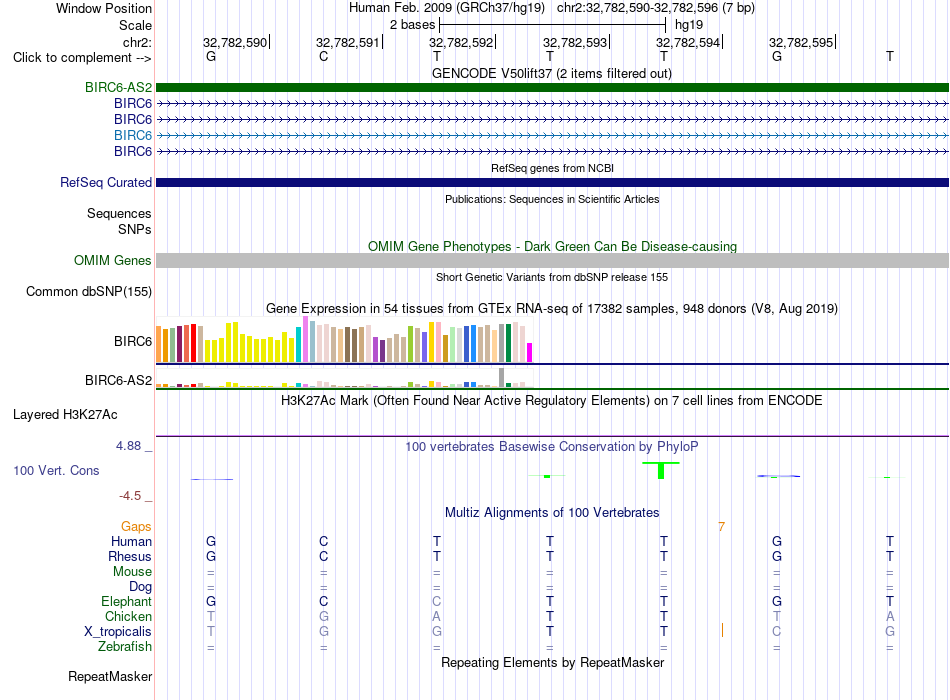Click the 'RefSeq genes from NCBI' title
The width and height of the screenshot is (950, 700).
click(x=552, y=168)
